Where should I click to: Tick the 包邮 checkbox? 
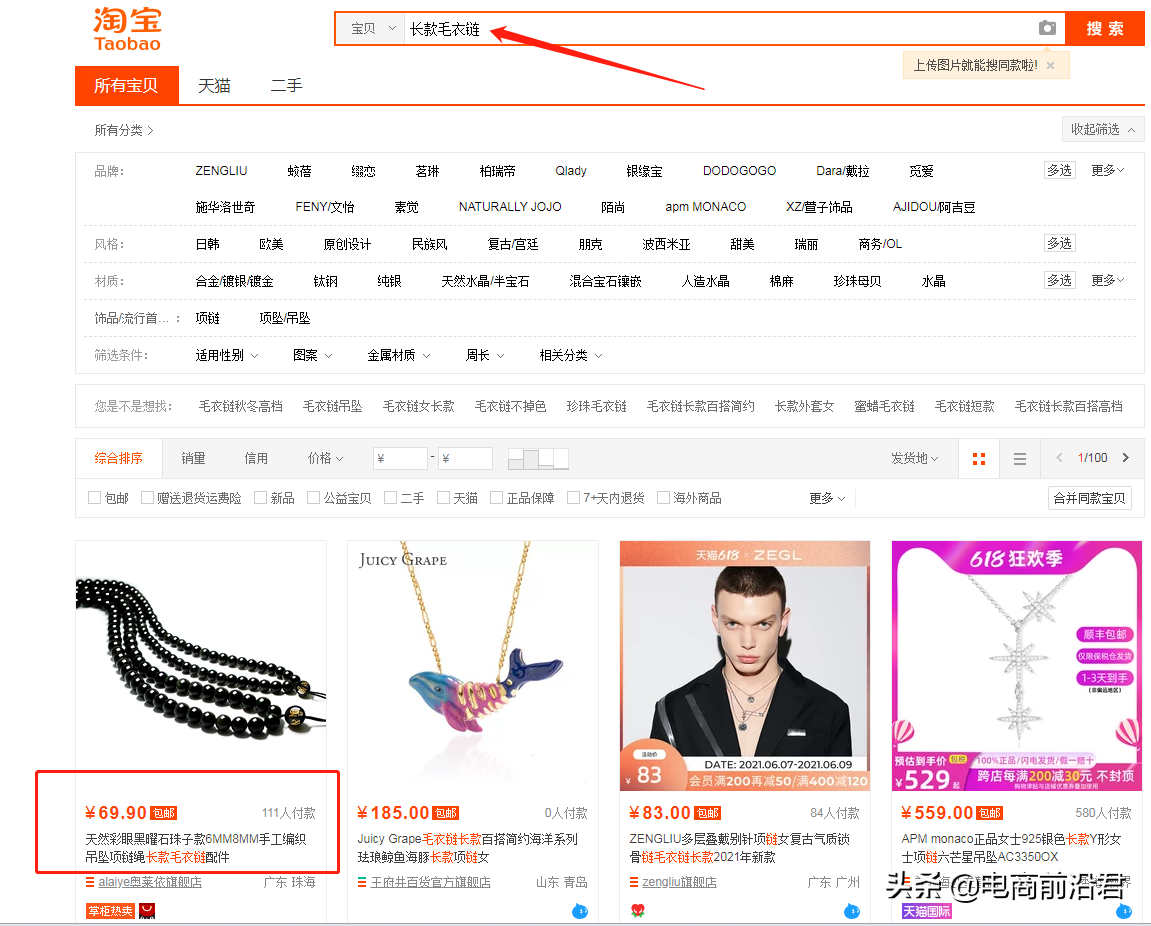[x=94, y=498]
